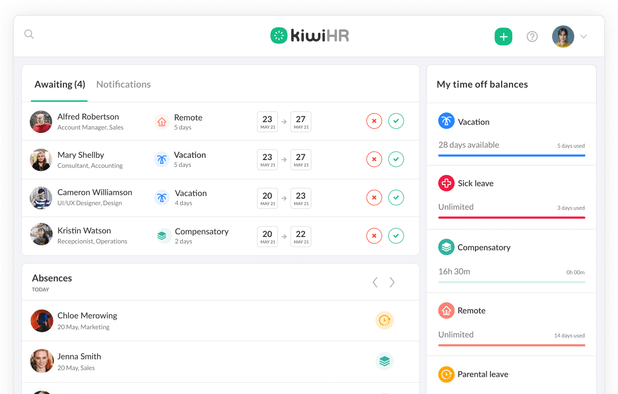The width and height of the screenshot is (618, 394).
Task: Switch to the Notifications tab
Action: point(123,84)
